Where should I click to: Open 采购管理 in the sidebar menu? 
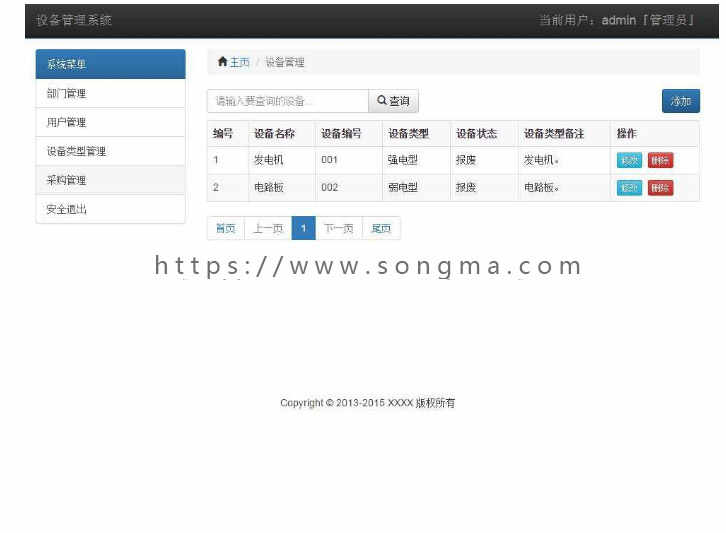pyautogui.click(x=111, y=180)
